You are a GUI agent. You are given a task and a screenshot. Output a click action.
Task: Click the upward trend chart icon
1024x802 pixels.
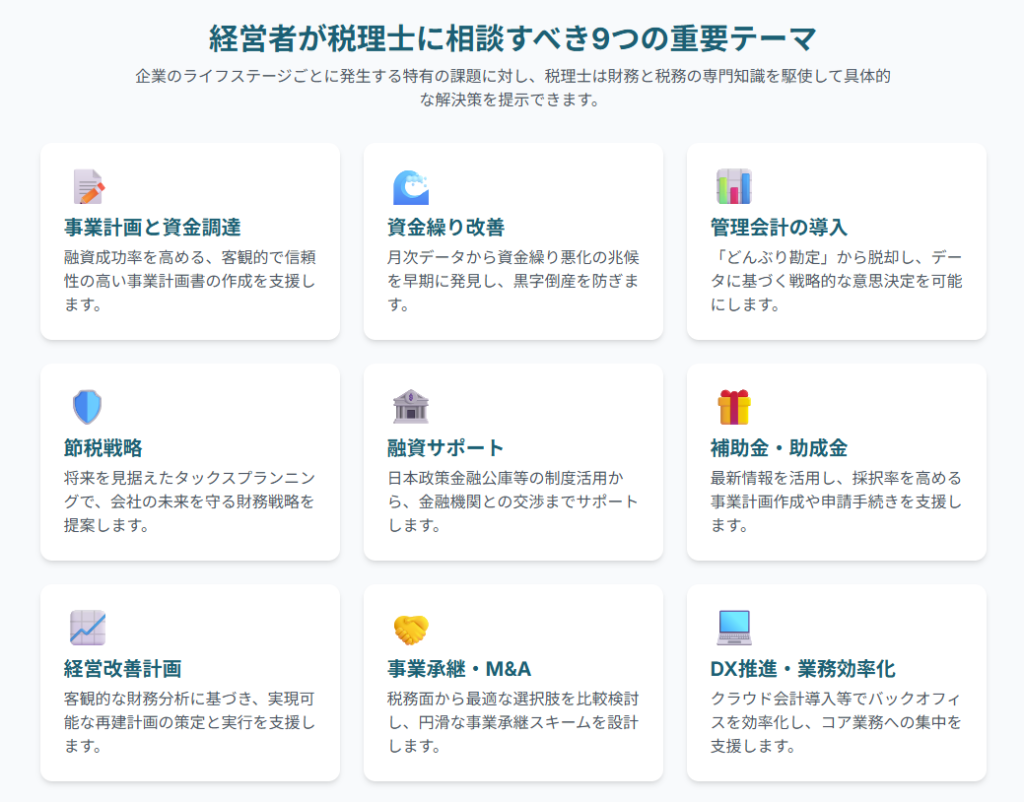click(x=88, y=628)
